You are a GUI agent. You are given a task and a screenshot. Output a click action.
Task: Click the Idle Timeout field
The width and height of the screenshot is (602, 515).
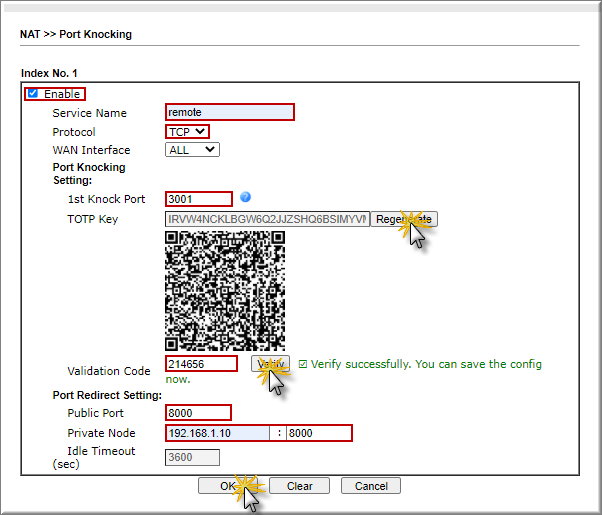[x=192, y=457]
